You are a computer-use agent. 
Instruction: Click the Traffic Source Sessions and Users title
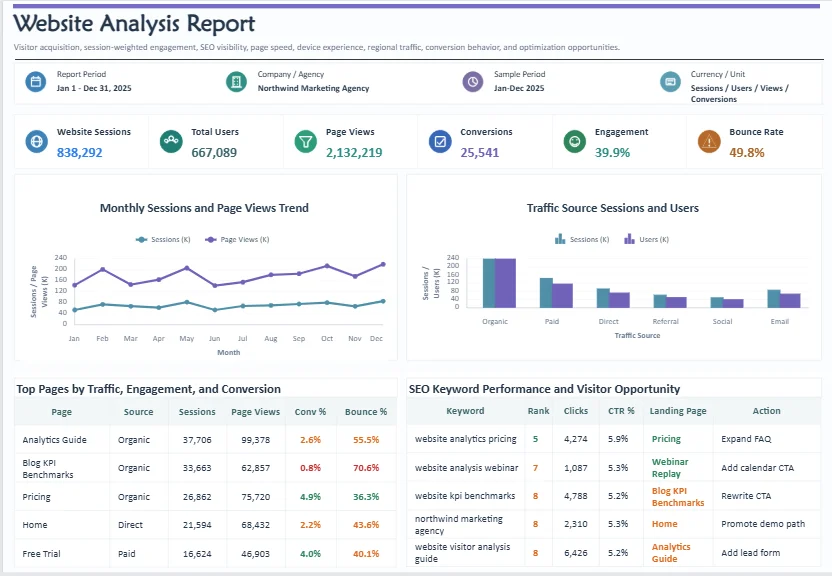tap(612, 208)
